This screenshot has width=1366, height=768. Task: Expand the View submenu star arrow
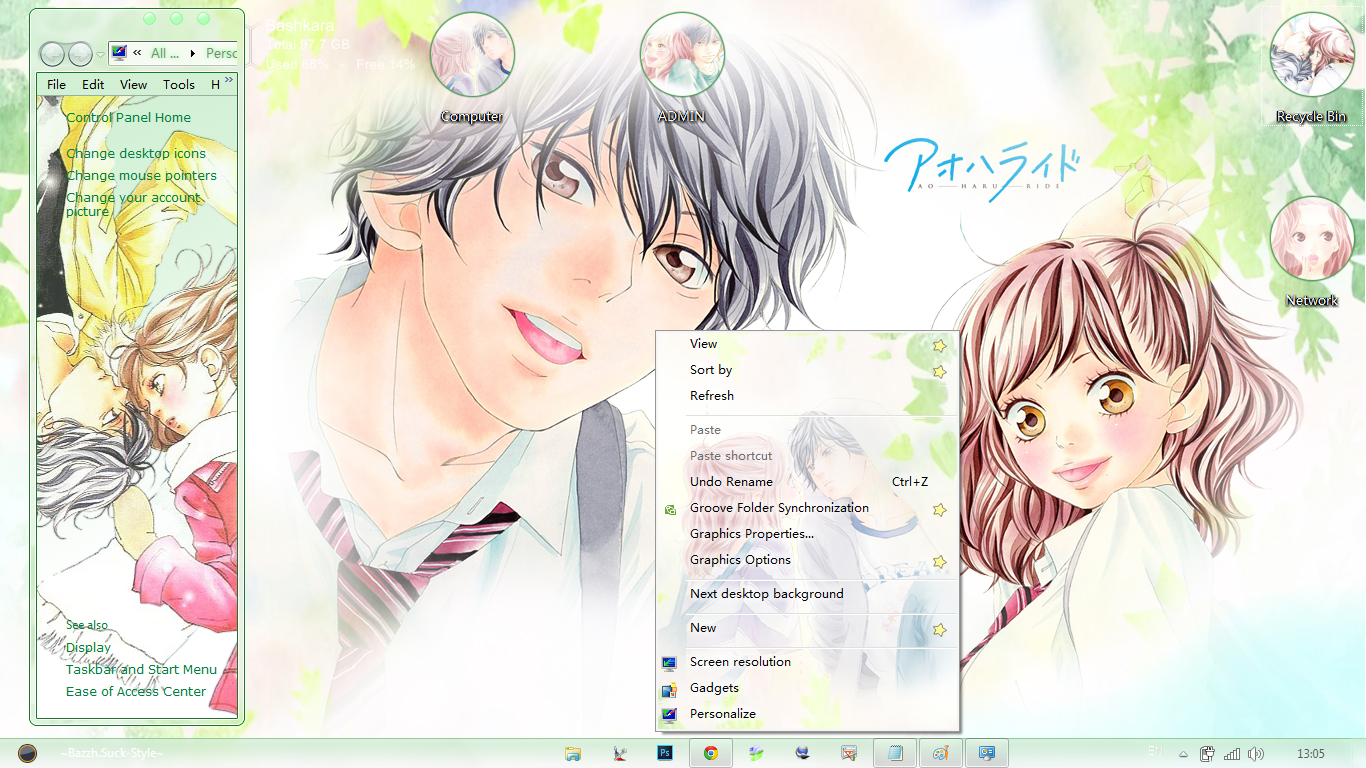[x=939, y=345]
